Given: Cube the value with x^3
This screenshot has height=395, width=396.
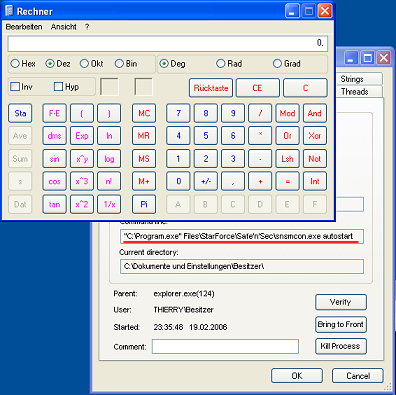Looking at the screenshot, I should click(82, 181).
